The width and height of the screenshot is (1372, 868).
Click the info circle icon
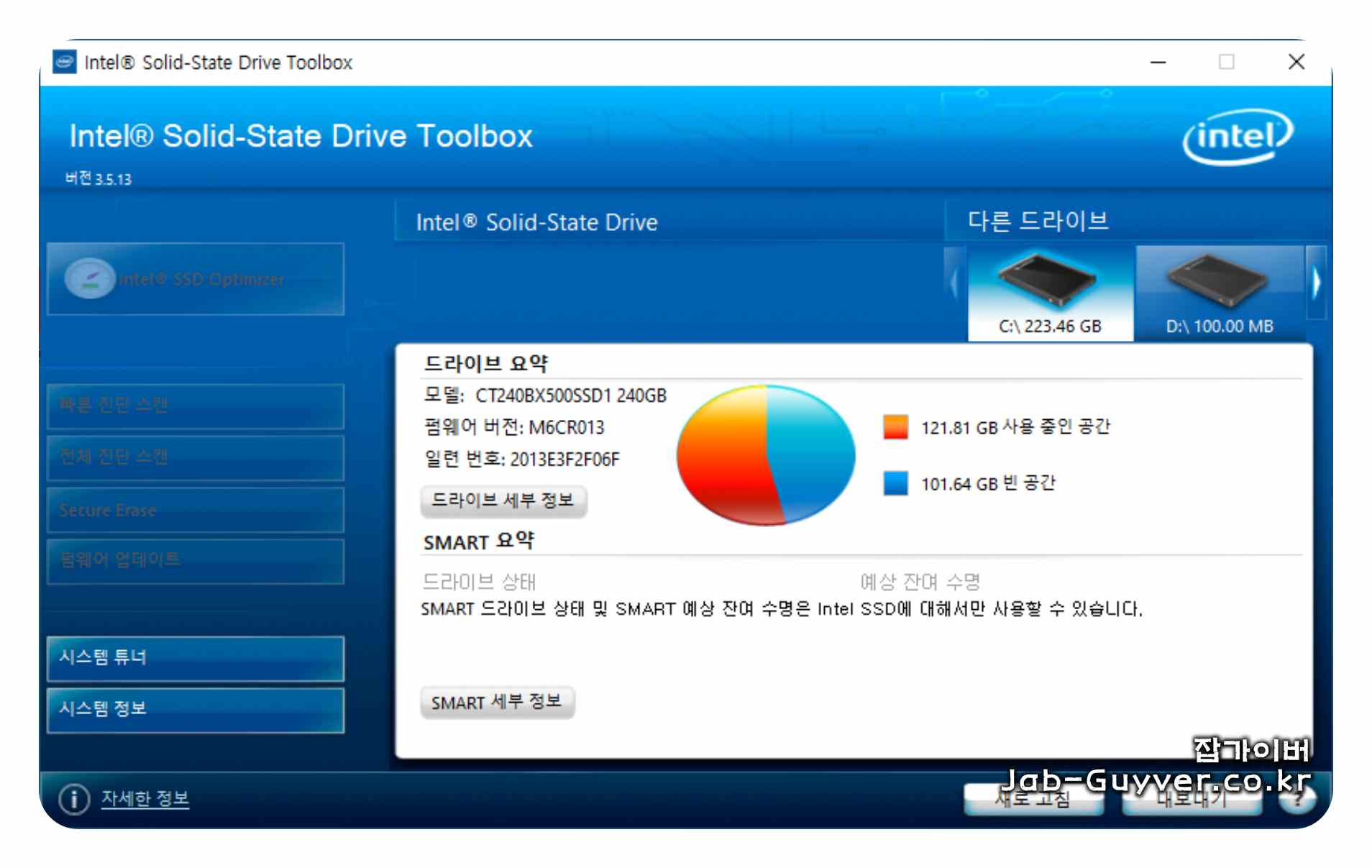pyautogui.click(x=74, y=798)
